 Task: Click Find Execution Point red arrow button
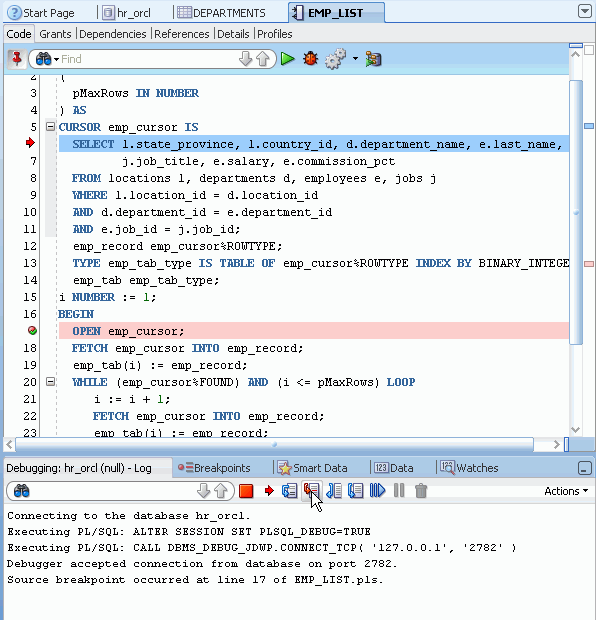point(269,491)
